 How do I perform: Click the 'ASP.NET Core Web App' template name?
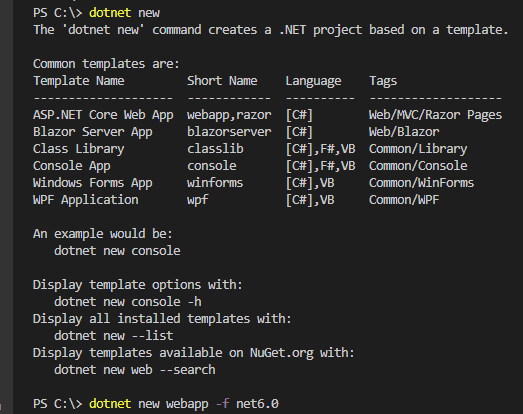coord(103,115)
